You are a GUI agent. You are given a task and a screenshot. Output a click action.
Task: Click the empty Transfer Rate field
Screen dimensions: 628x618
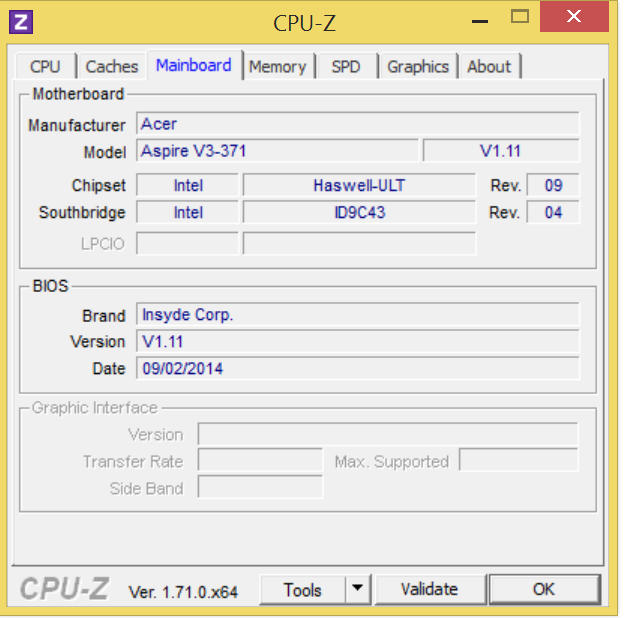(260, 461)
